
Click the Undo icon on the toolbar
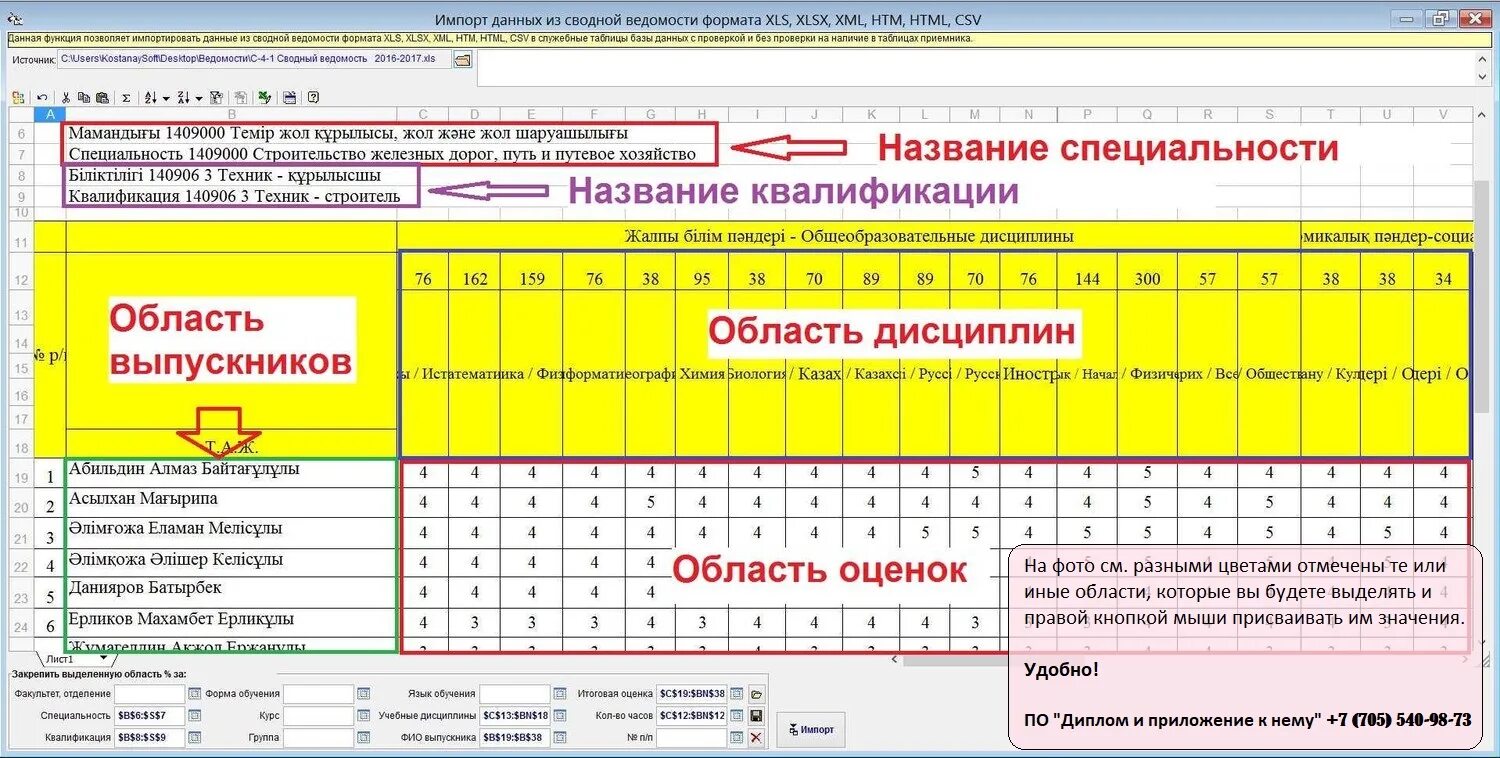[x=42, y=97]
